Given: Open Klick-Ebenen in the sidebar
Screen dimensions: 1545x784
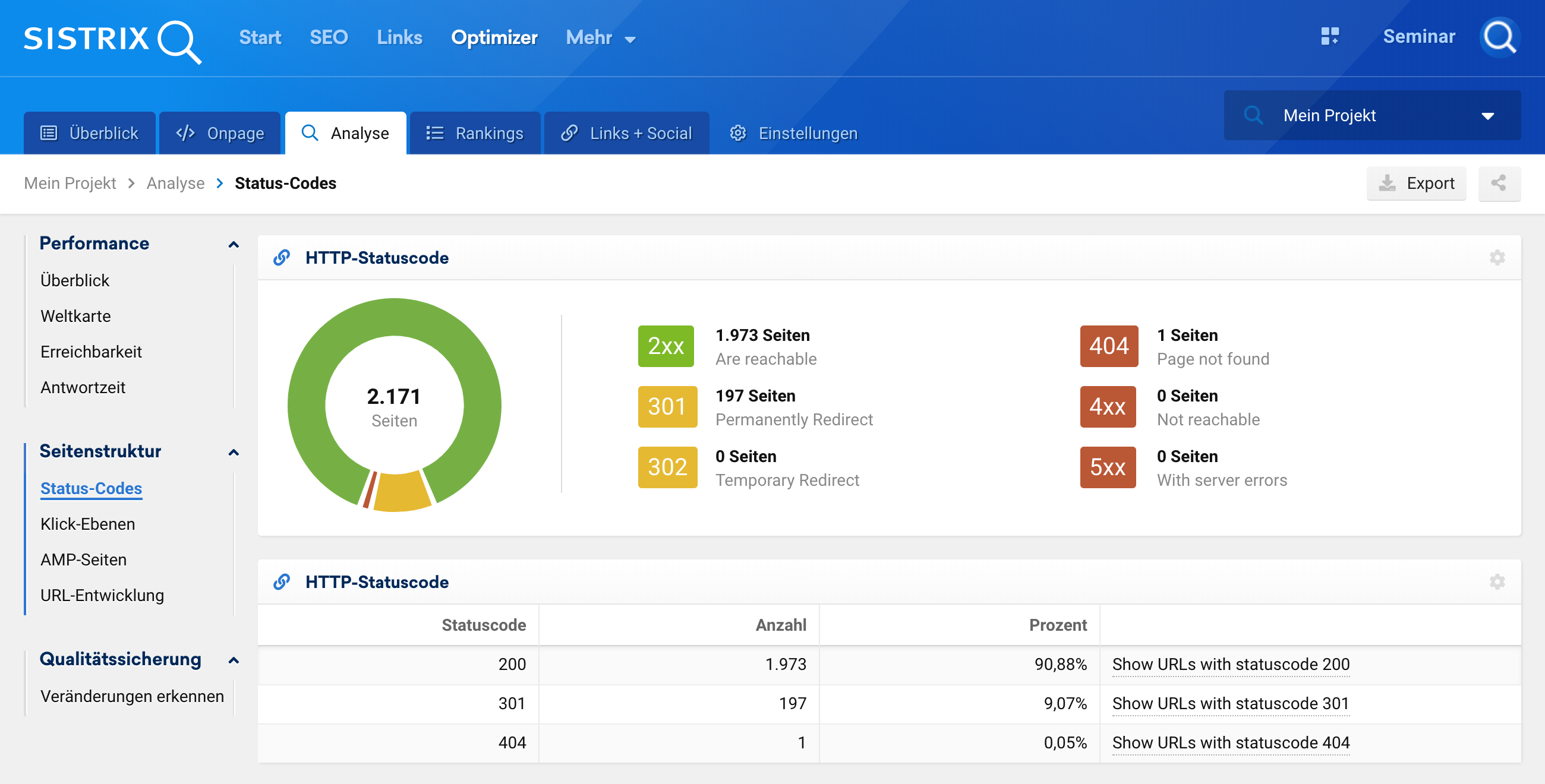Looking at the screenshot, I should coord(87,524).
